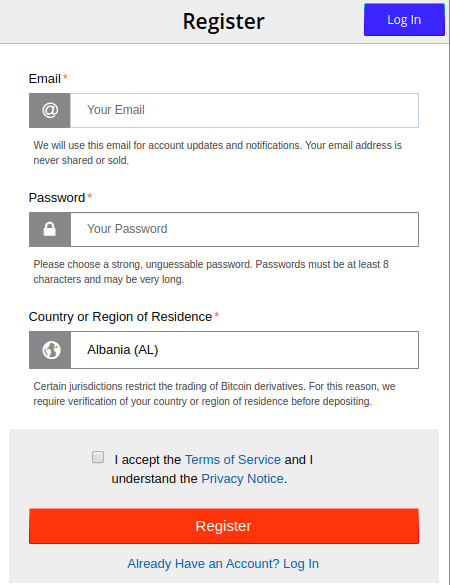Follow the Already Have an Account? Log In link
Viewport: 450px width, 585px height.
[x=223, y=564]
